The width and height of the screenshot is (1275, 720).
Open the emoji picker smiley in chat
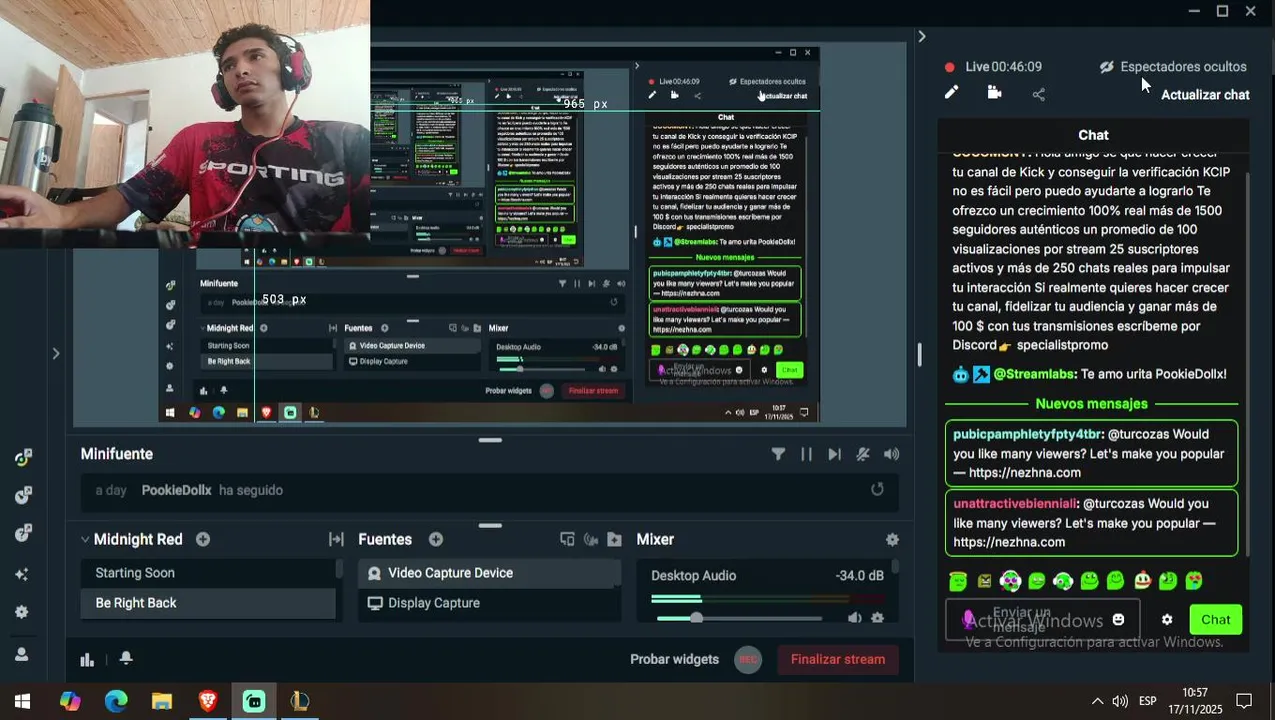coord(1118,620)
